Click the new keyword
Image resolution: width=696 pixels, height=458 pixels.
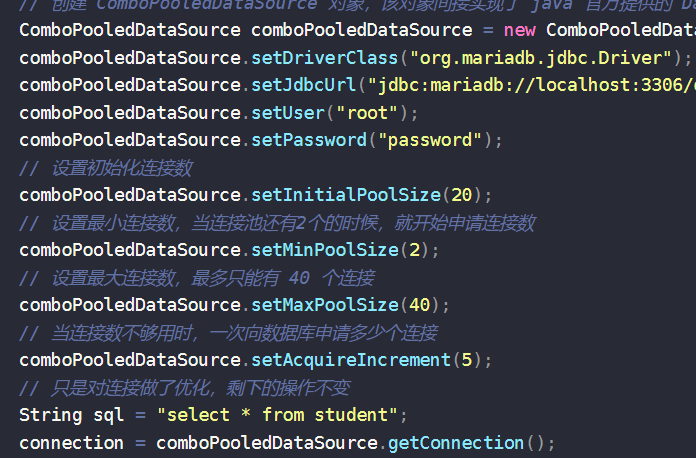click(520, 30)
